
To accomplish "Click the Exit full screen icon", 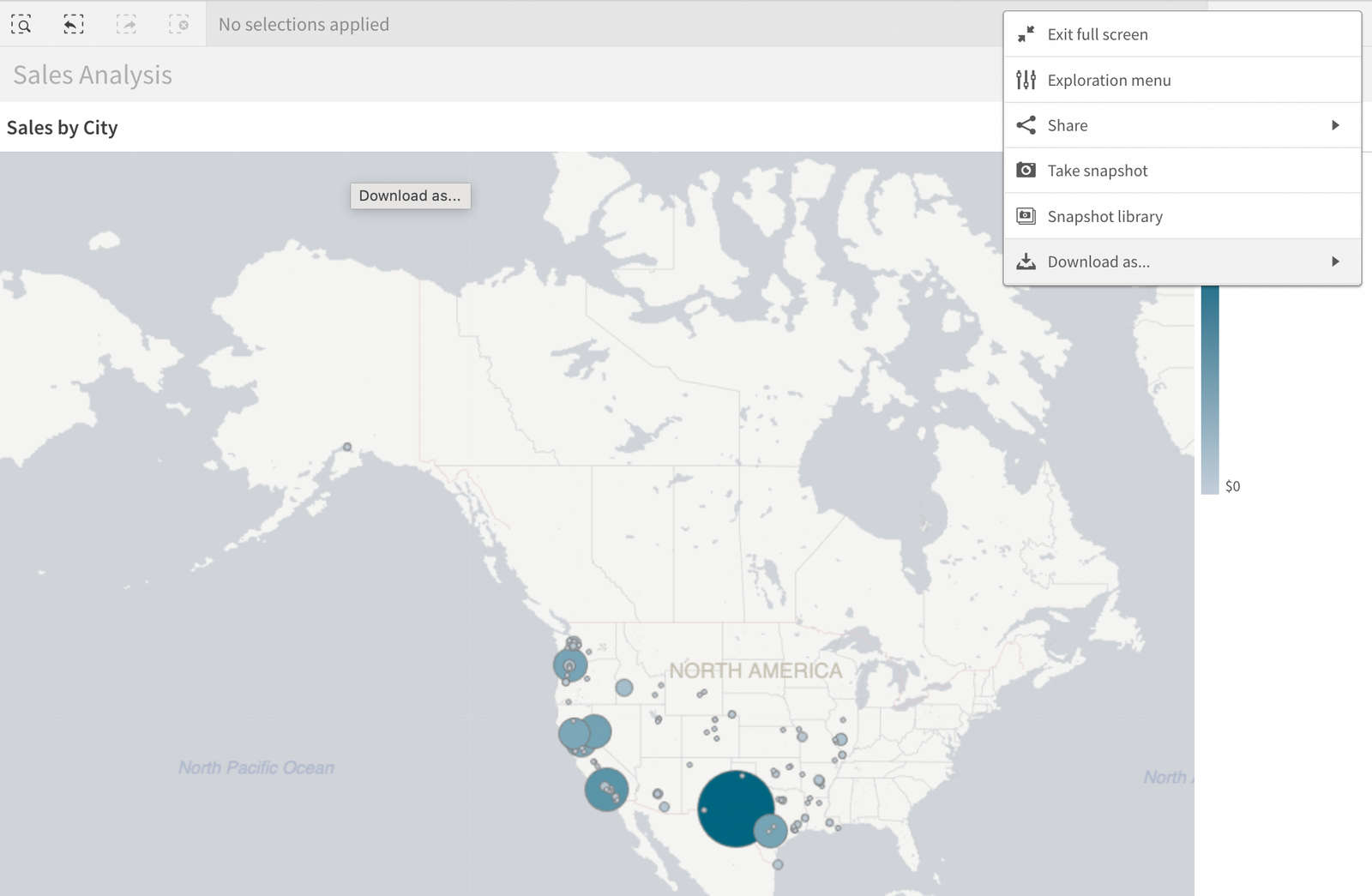I will (x=1026, y=34).
